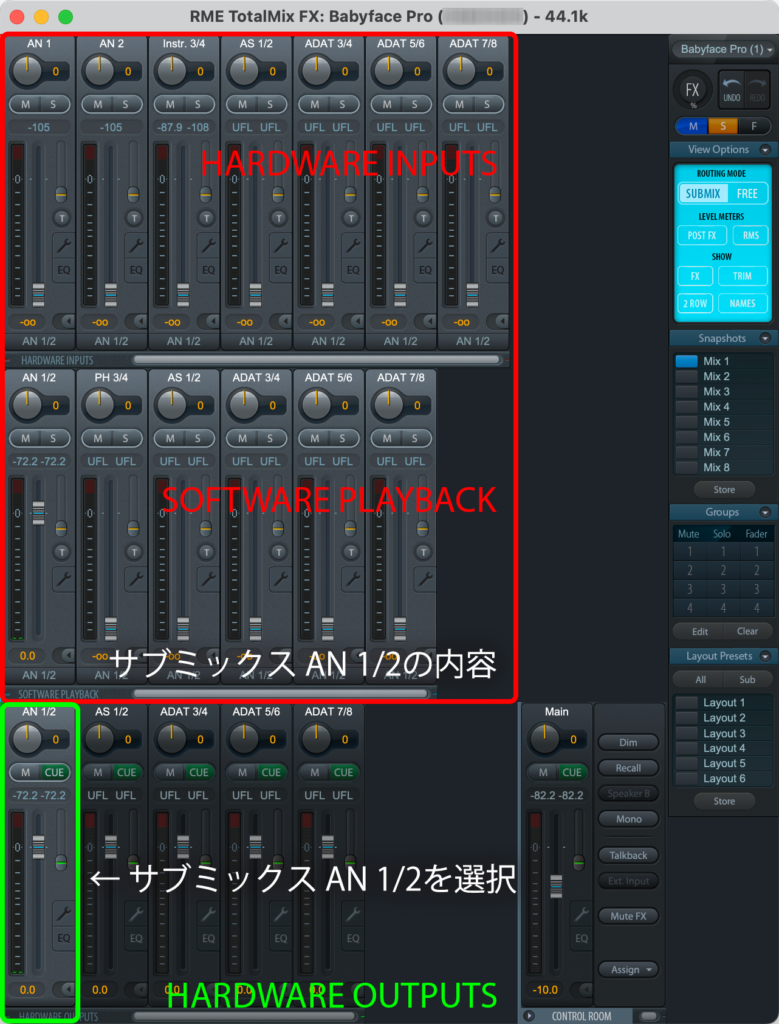
Task: Select Layout 3 preset
Action: 723,733
